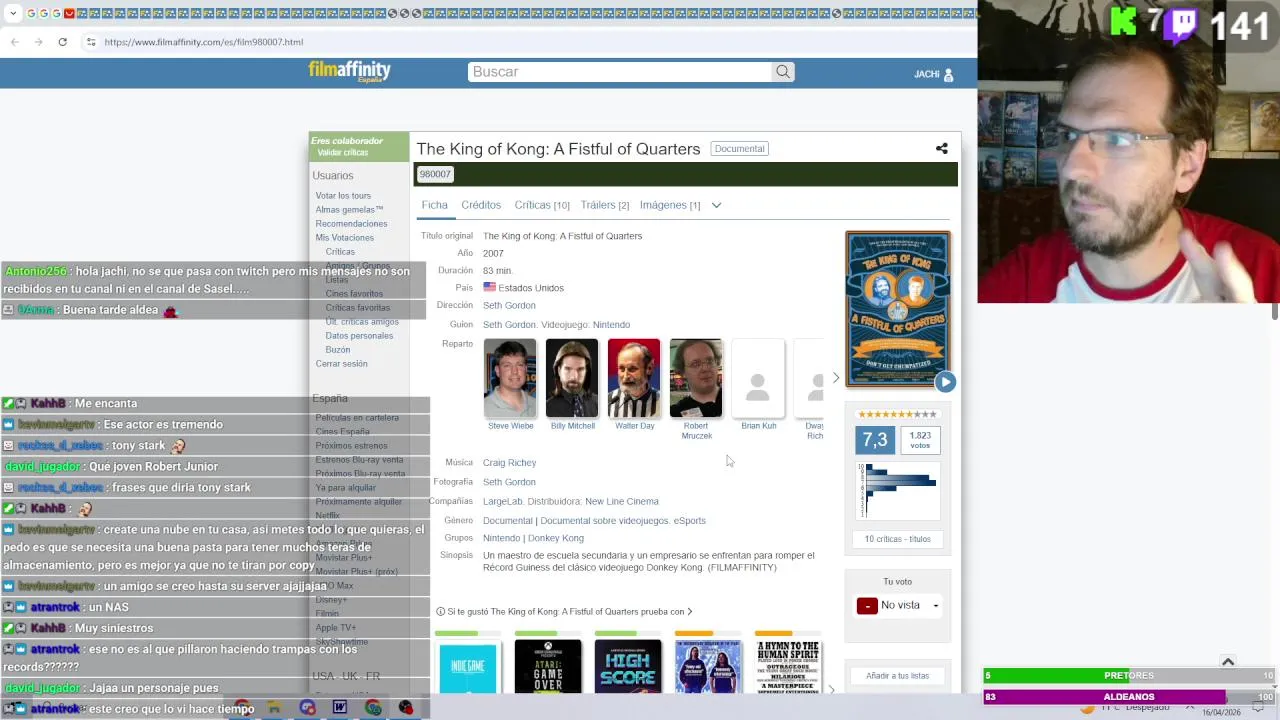The image size is (1280, 720).
Task: Click the 7,3 rating score
Action: (x=875, y=440)
